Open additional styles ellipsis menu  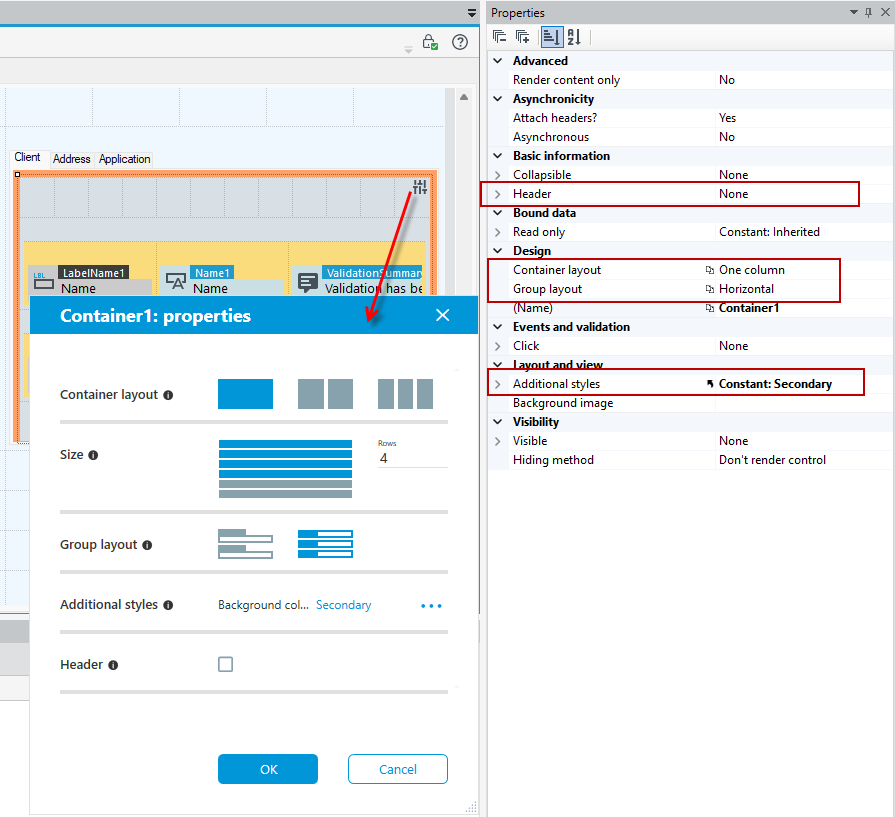click(432, 606)
